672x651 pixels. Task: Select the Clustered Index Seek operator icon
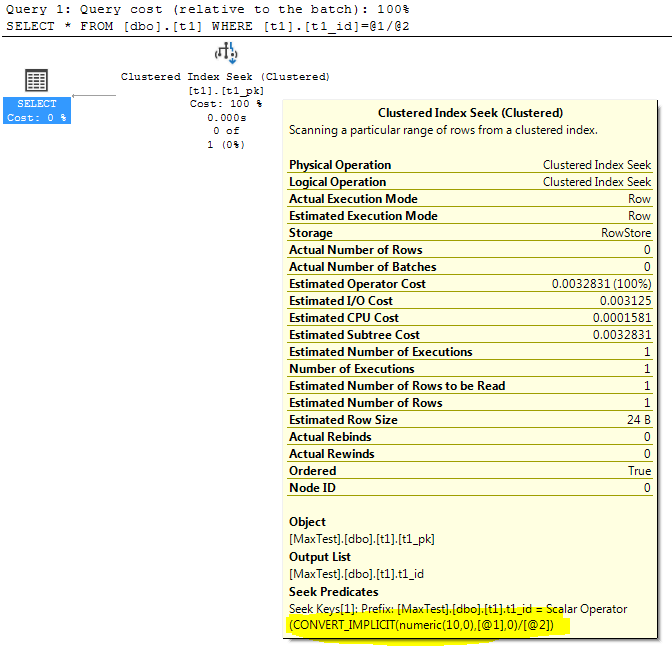pyautogui.click(x=226, y=53)
